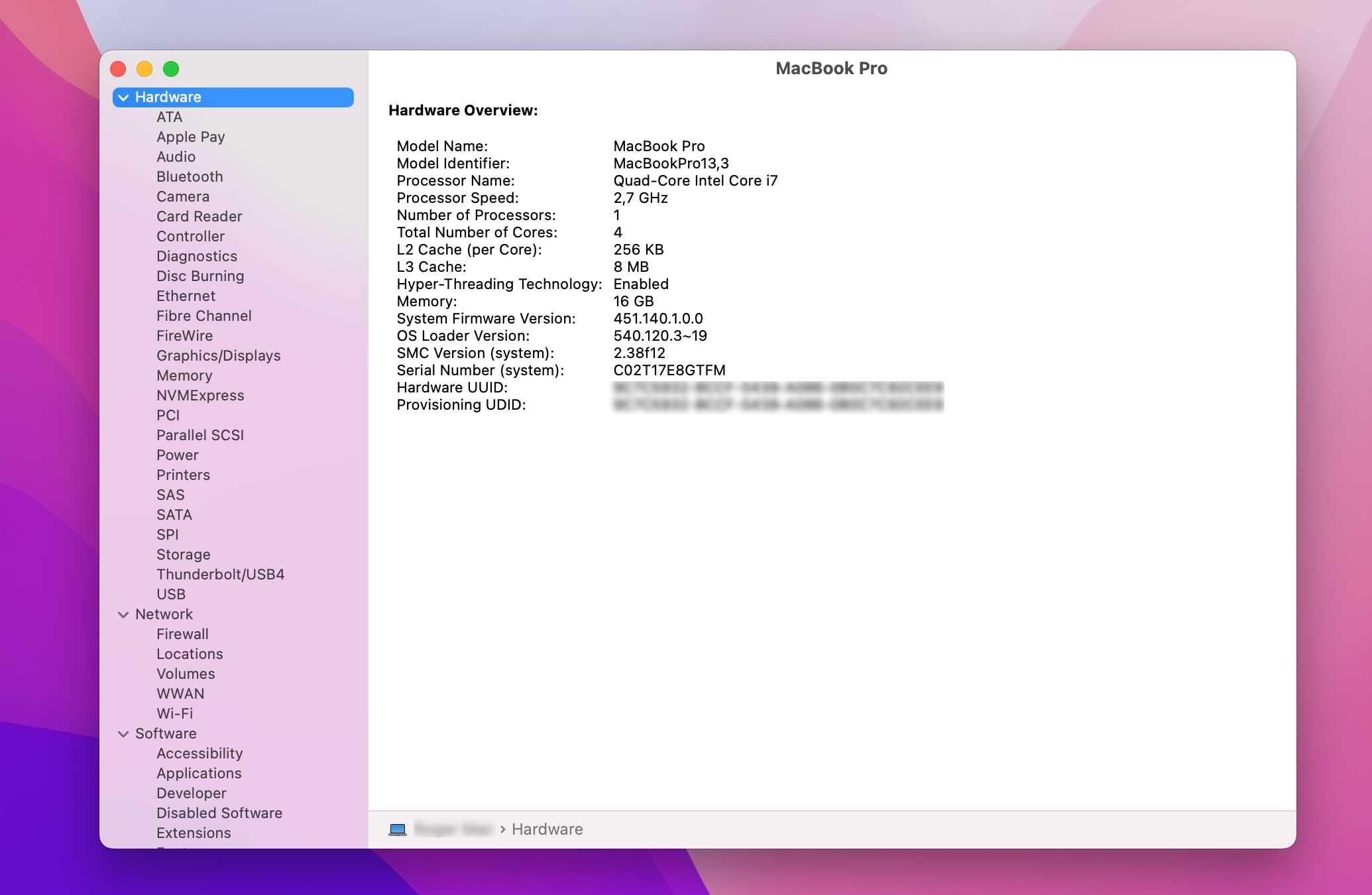The height and width of the screenshot is (895, 1372).
Task: Select Fibre Channel in the sidebar
Action: pos(204,316)
